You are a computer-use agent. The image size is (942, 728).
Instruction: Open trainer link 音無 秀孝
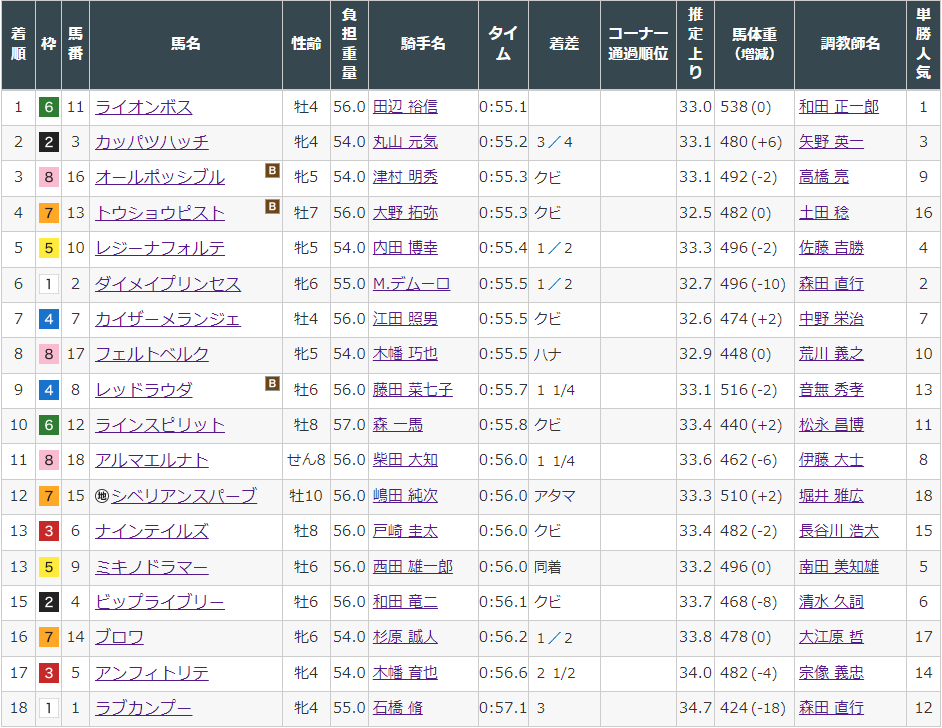[831, 390]
